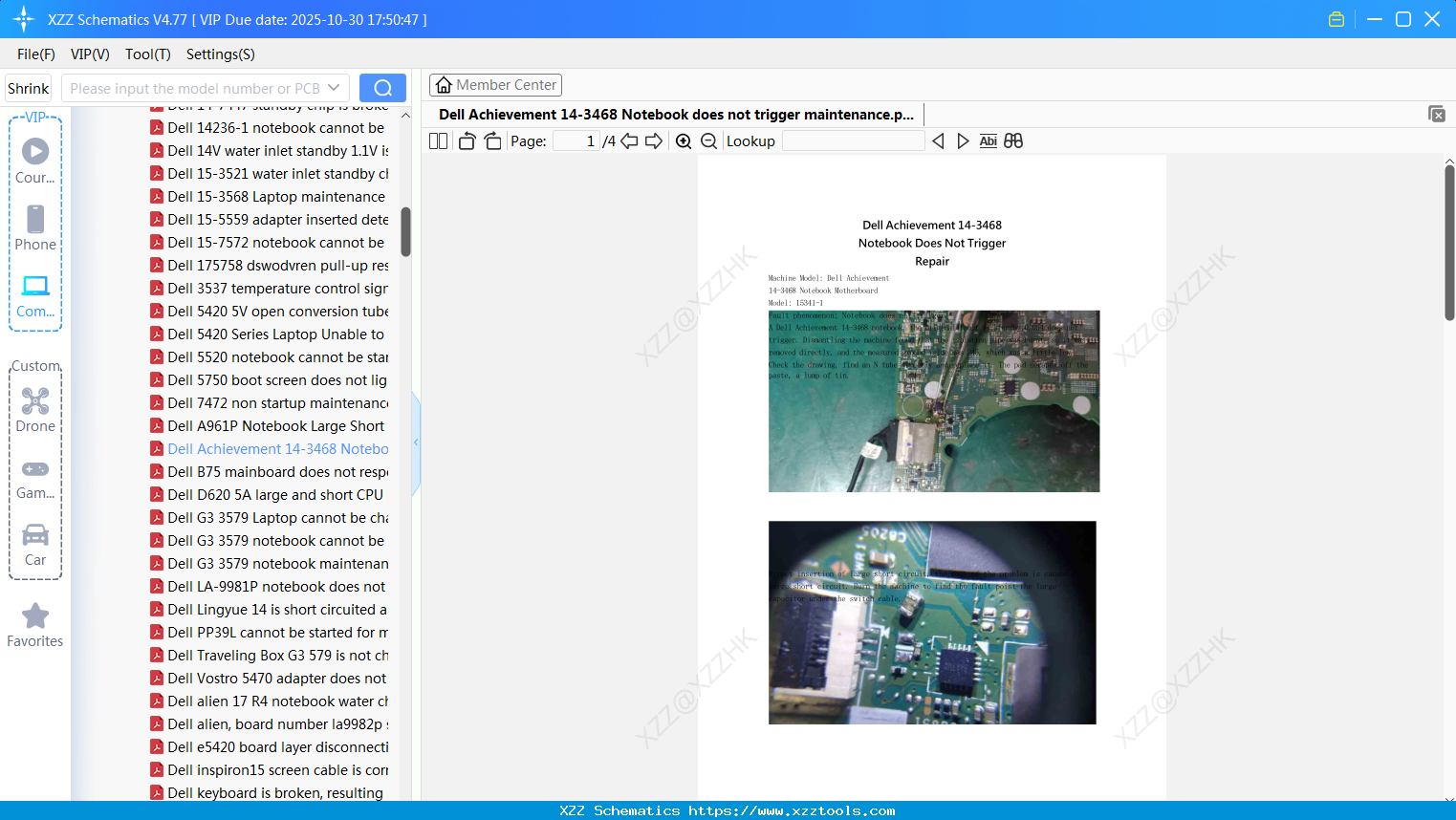Screen dimensions: 1456x820
Task: Select the Phone category icon
Action: click(35, 227)
